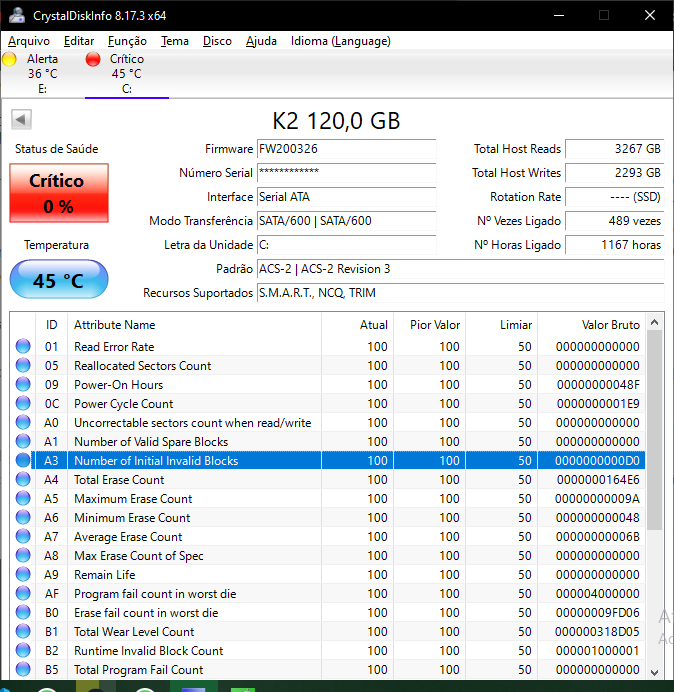
Task: Open the Arquivo menu
Action: coord(29,41)
